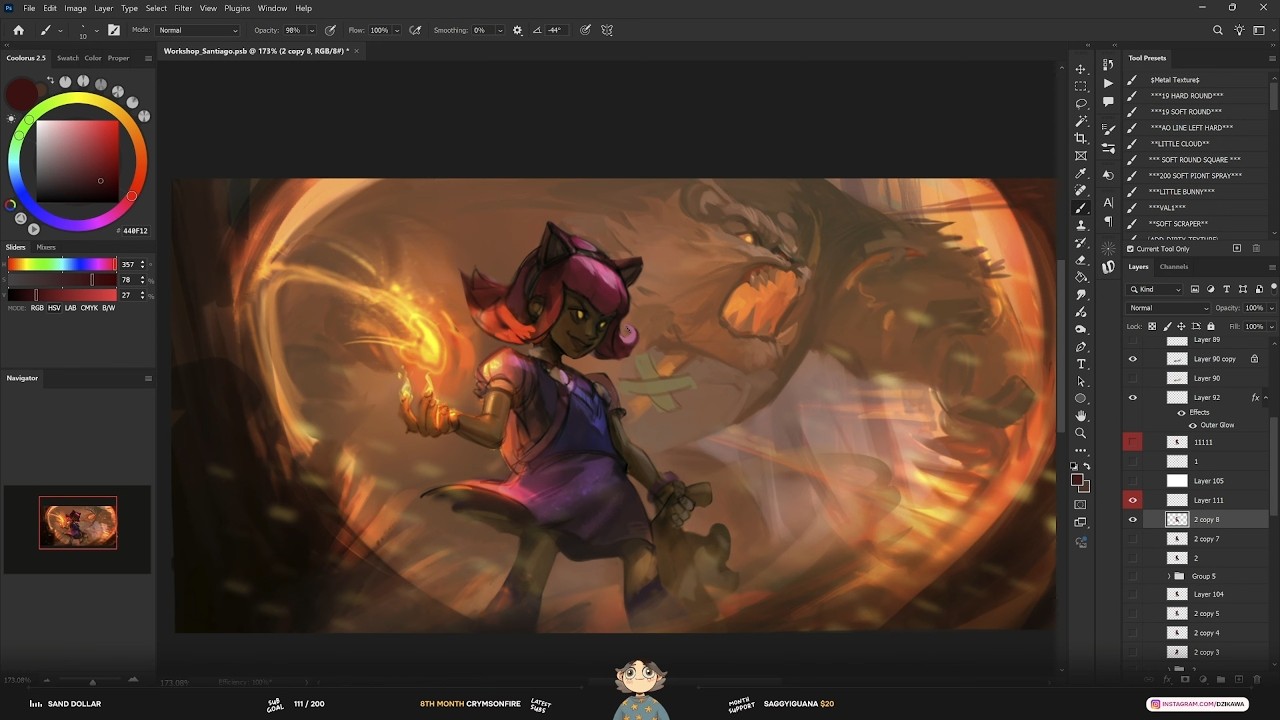Open the Smoothing percentage dropdown
The height and width of the screenshot is (720, 1280).
[499, 30]
